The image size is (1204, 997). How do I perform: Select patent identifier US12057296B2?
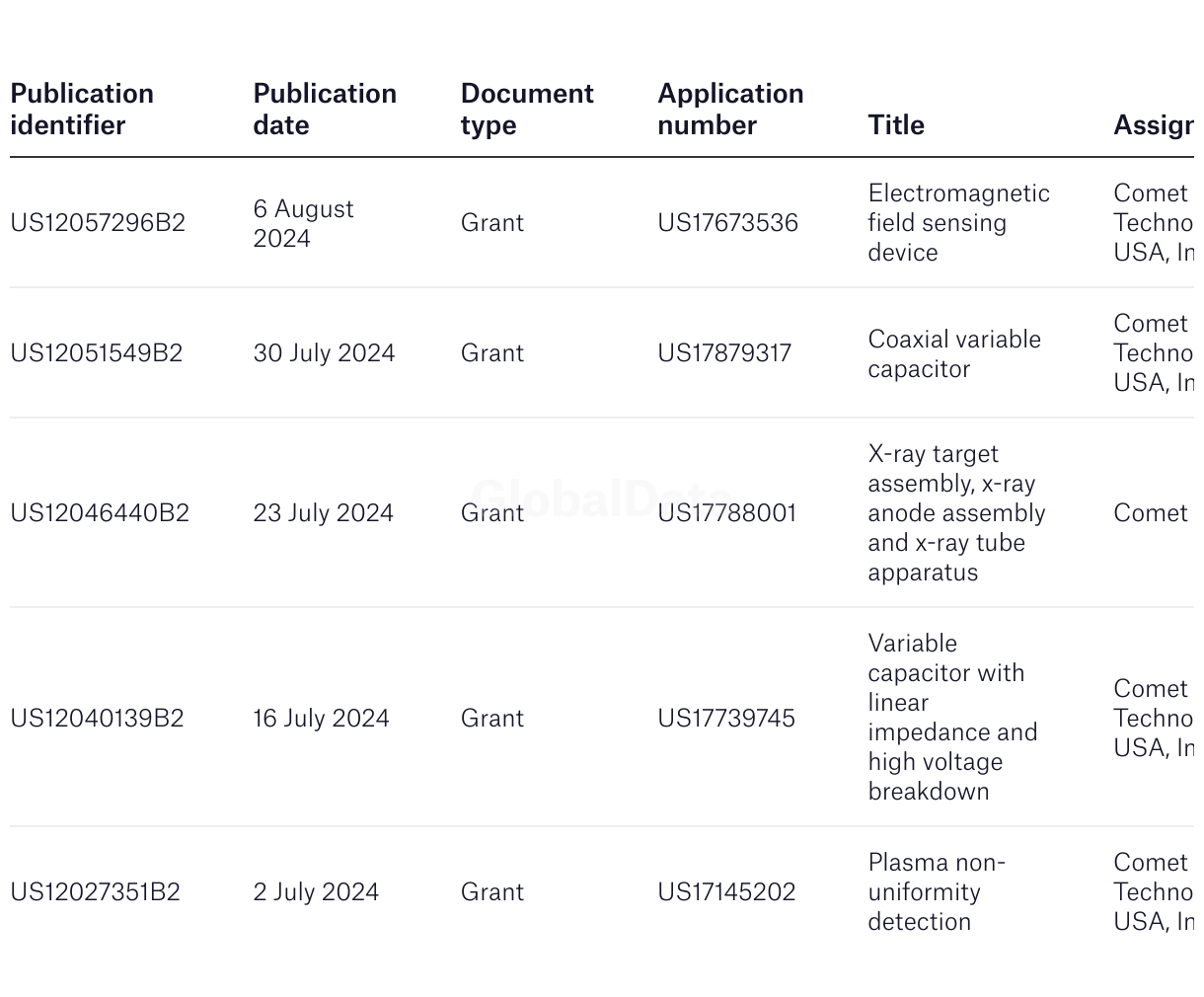[x=98, y=223]
